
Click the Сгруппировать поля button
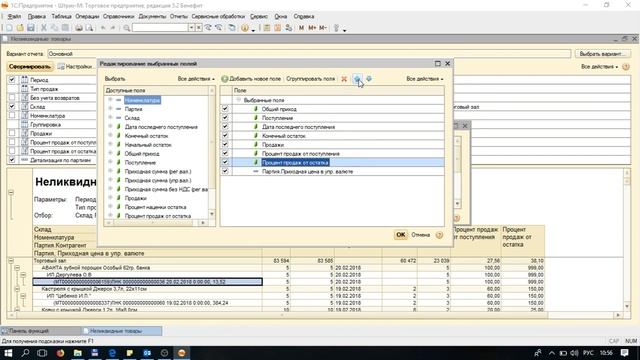310,79
